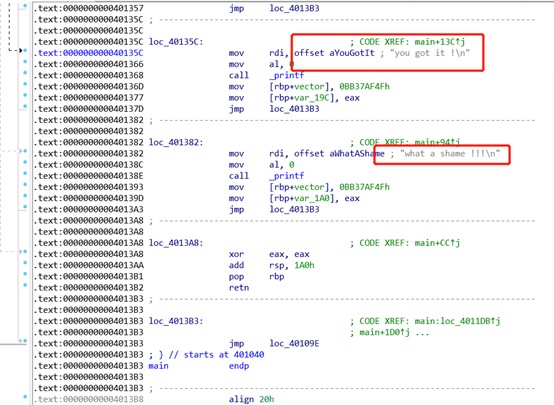Screen dimensions: 554x405
Task: Click the 'retn' instruction
Action: pyautogui.click(x=239, y=288)
